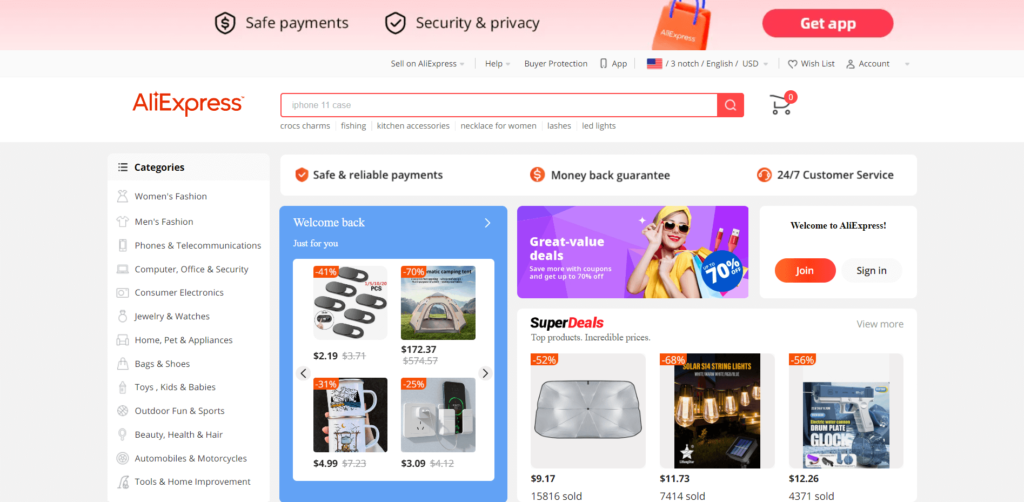Click the Wish List heart icon
1024x502 pixels.
(792, 64)
